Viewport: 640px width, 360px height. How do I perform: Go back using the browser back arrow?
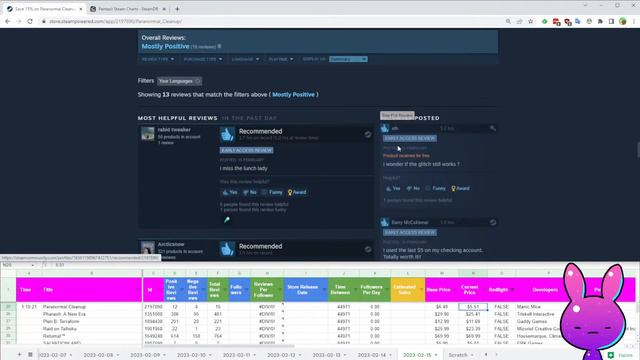[x=8, y=21]
